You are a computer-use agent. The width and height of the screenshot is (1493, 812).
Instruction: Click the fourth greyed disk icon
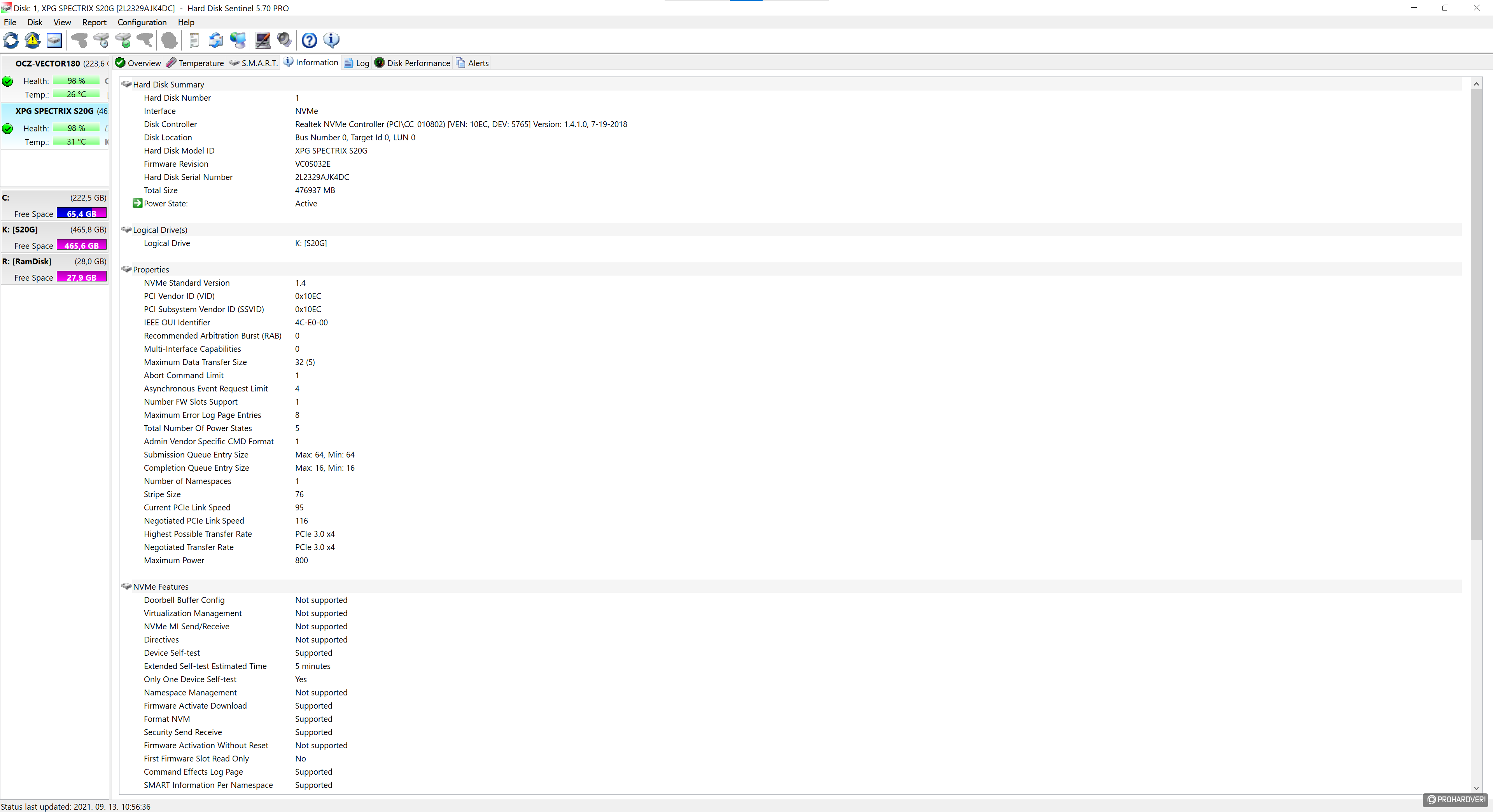pyautogui.click(x=145, y=40)
